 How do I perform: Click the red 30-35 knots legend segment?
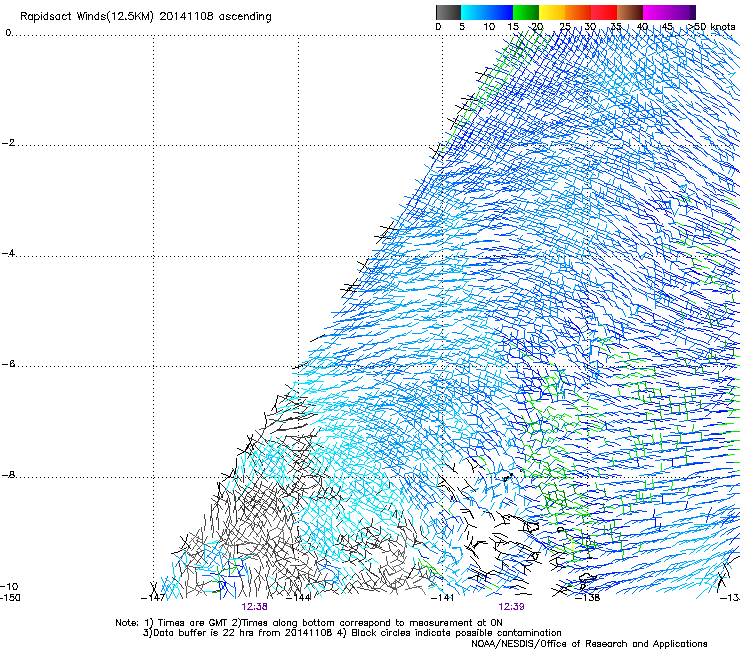tap(604, 12)
